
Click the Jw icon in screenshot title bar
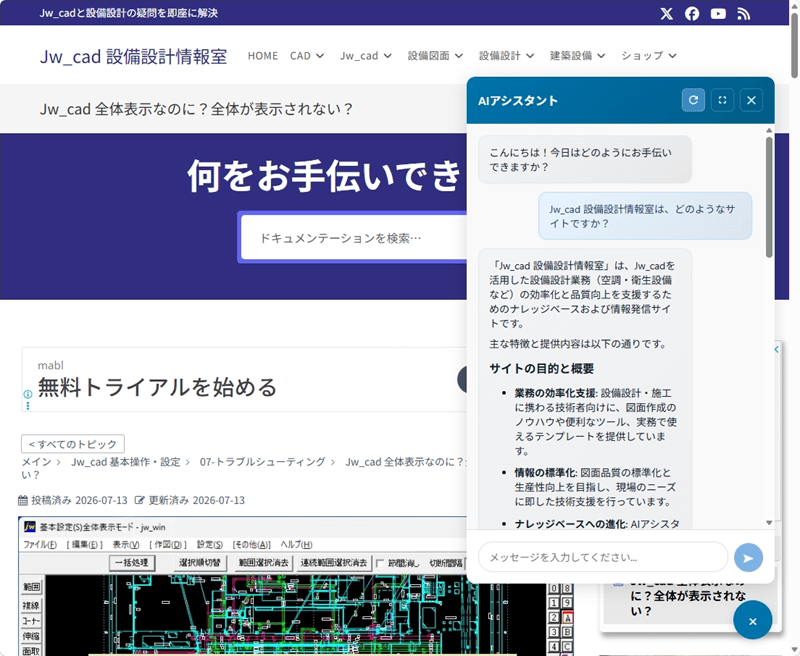[30, 527]
